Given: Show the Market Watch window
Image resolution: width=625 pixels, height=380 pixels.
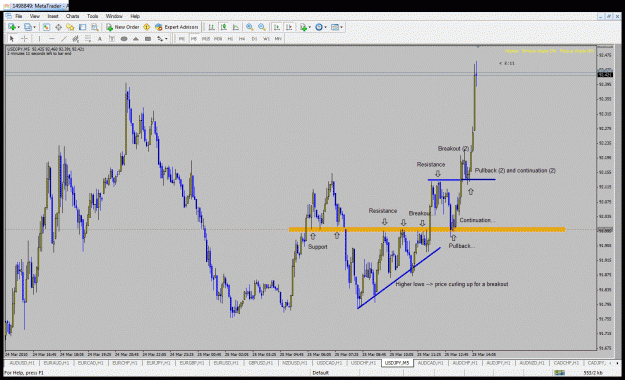Looking at the screenshot, I should tap(46, 27).
